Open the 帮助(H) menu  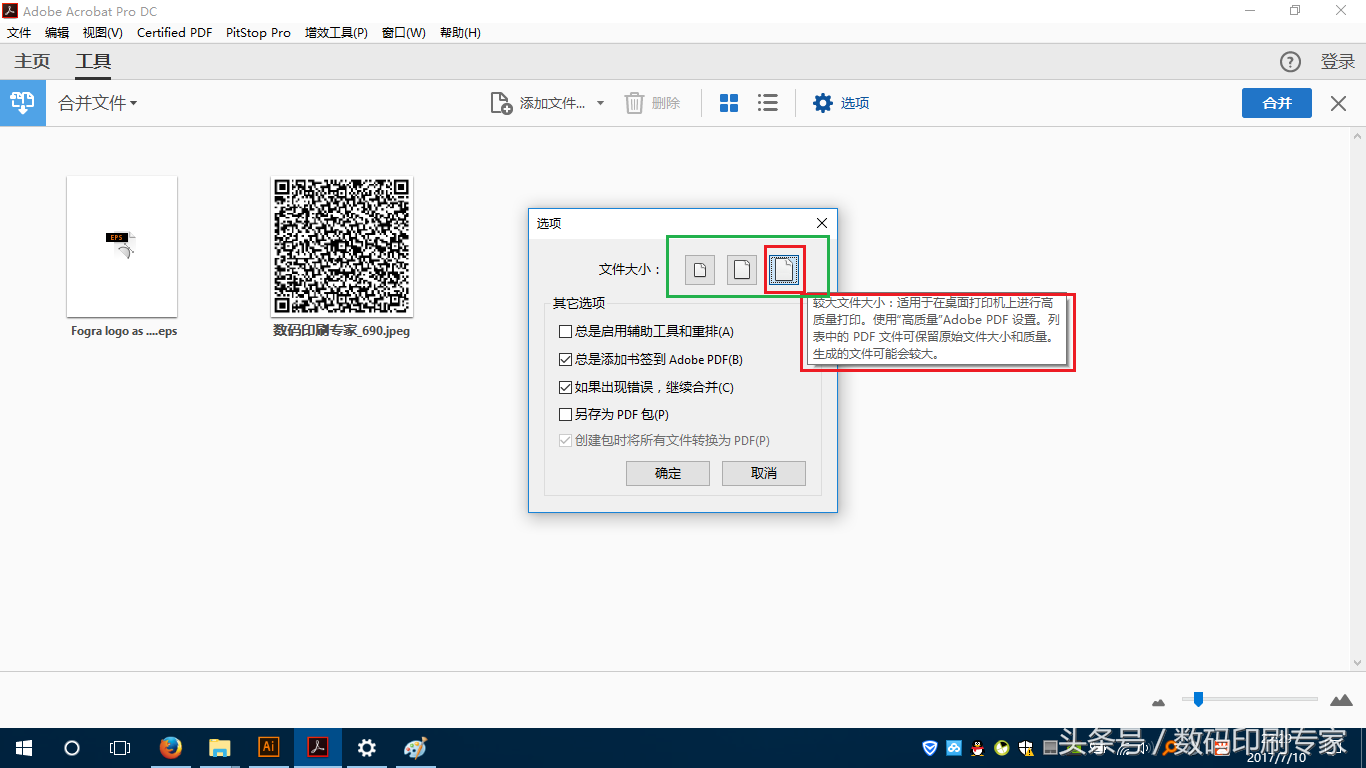pos(460,33)
